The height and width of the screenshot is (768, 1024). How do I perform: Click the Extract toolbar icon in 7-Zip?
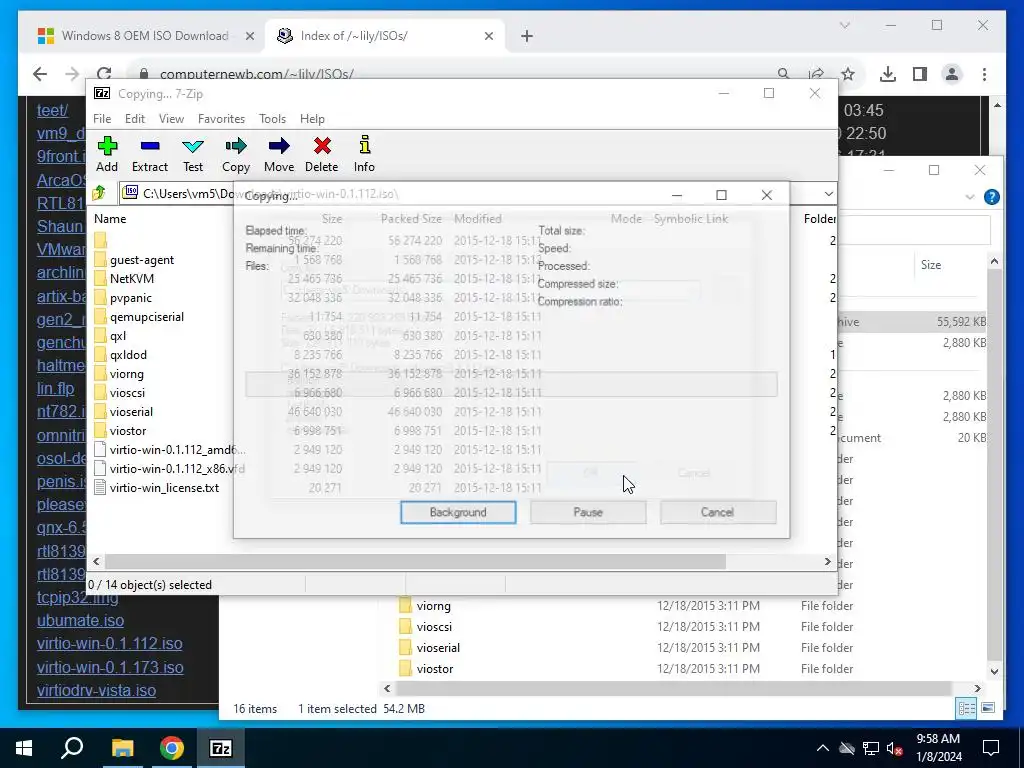pyautogui.click(x=150, y=154)
